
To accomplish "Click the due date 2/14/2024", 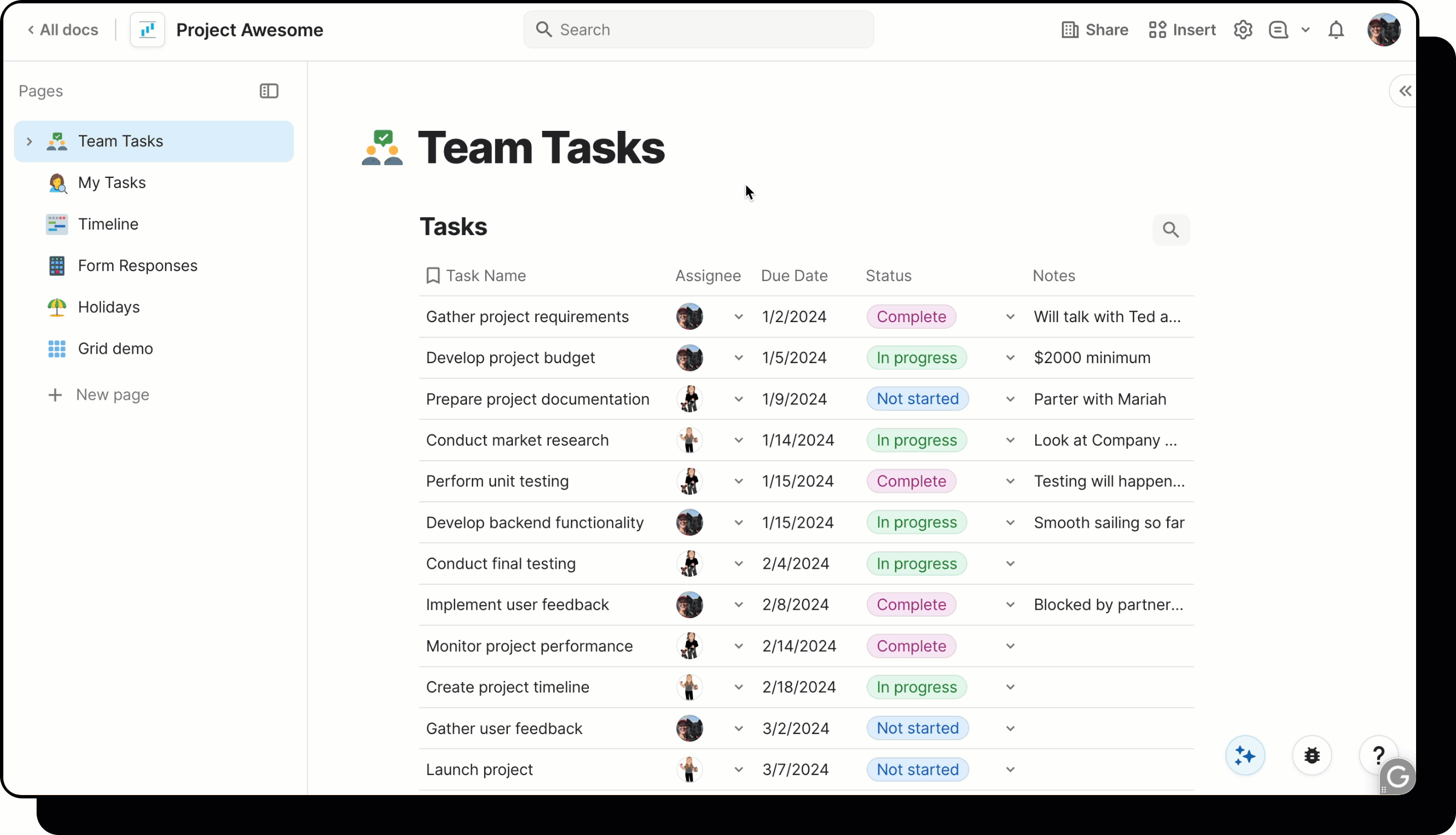I will [799, 646].
